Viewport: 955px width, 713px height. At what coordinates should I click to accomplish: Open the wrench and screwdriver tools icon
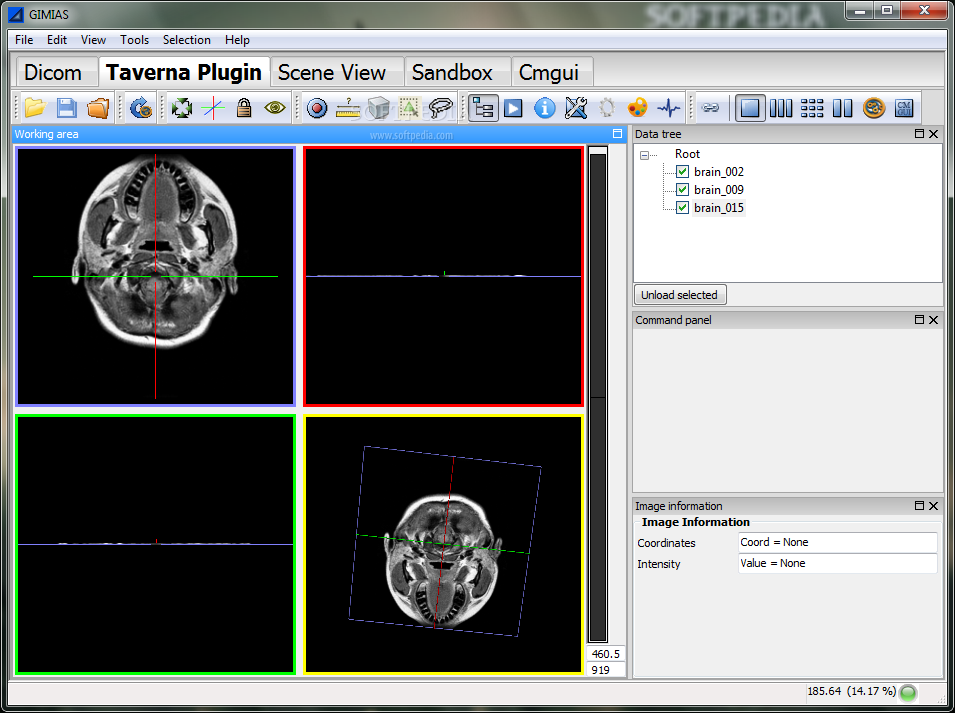[576, 108]
